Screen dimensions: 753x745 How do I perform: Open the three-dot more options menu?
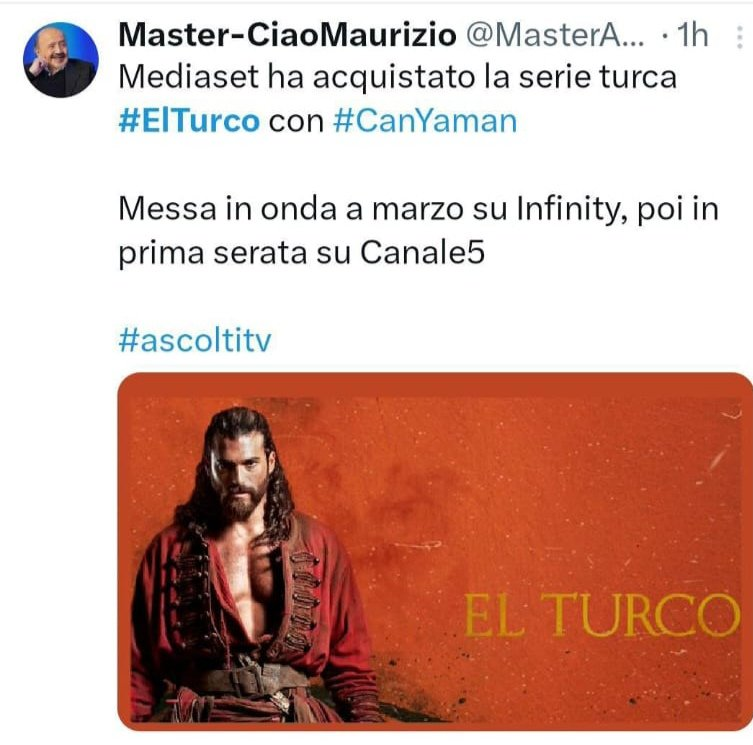pyautogui.click(x=740, y=37)
